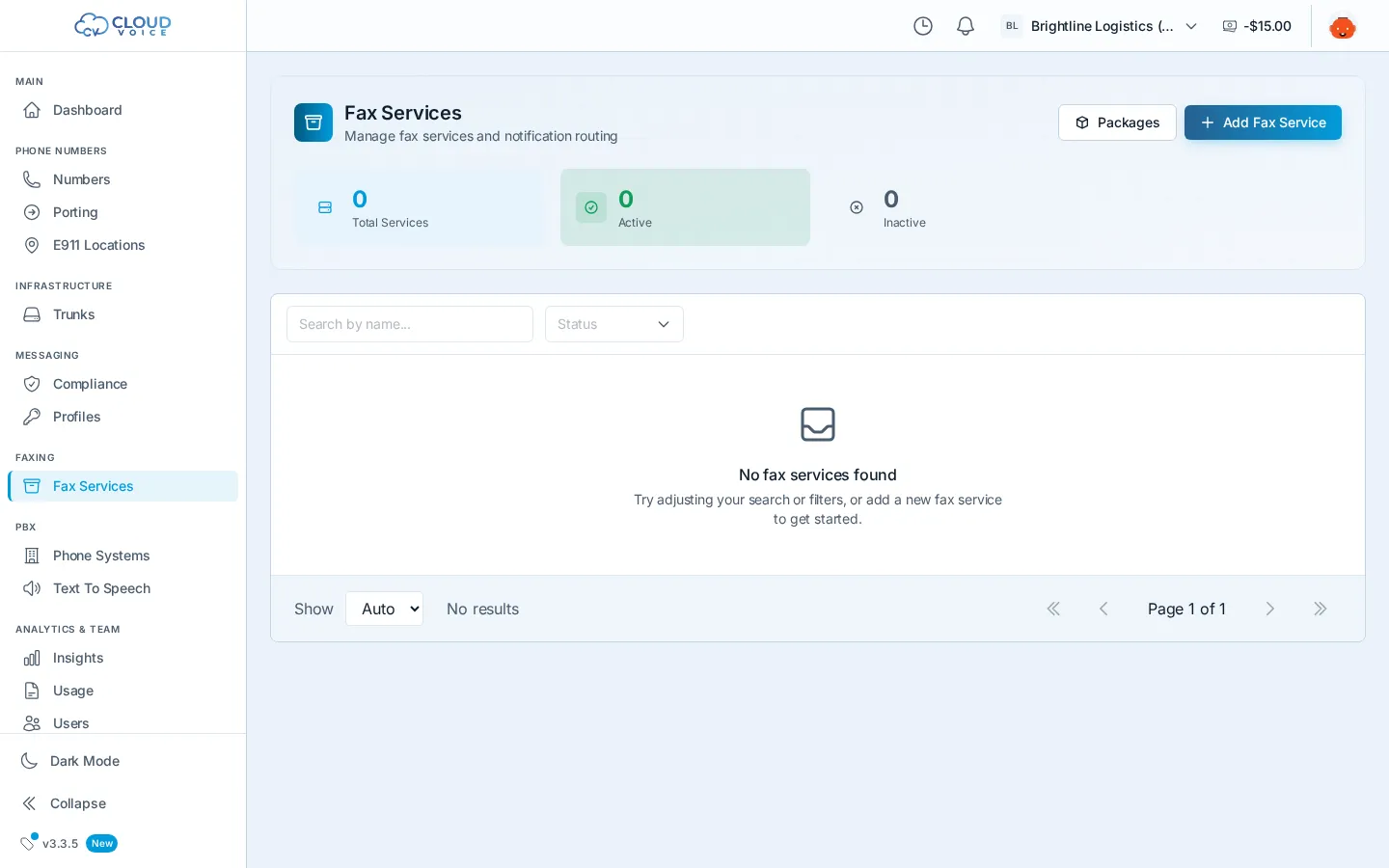Viewport: 1389px width, 868px height.
Task: Click the Collapse double-chevron icon
Action: point(30,803)
